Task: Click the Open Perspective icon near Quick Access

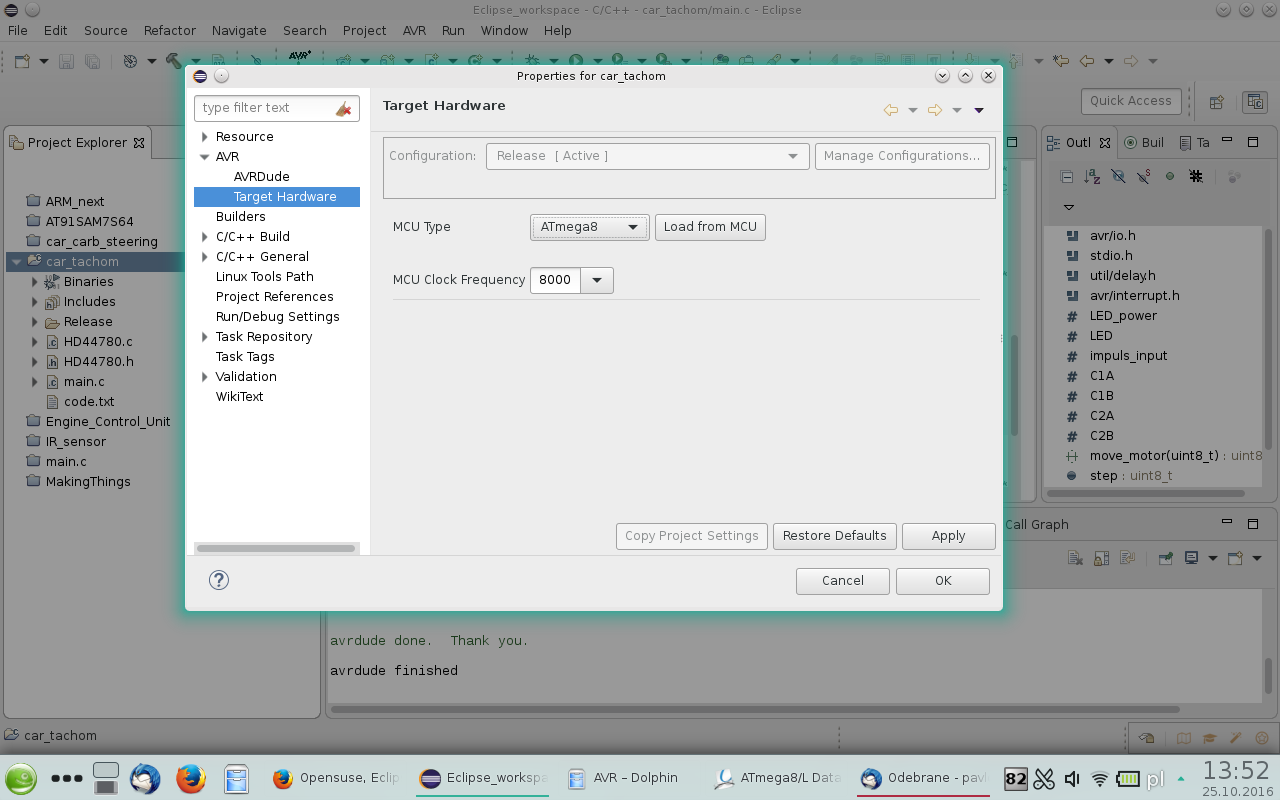Action: coord(1217,101)
